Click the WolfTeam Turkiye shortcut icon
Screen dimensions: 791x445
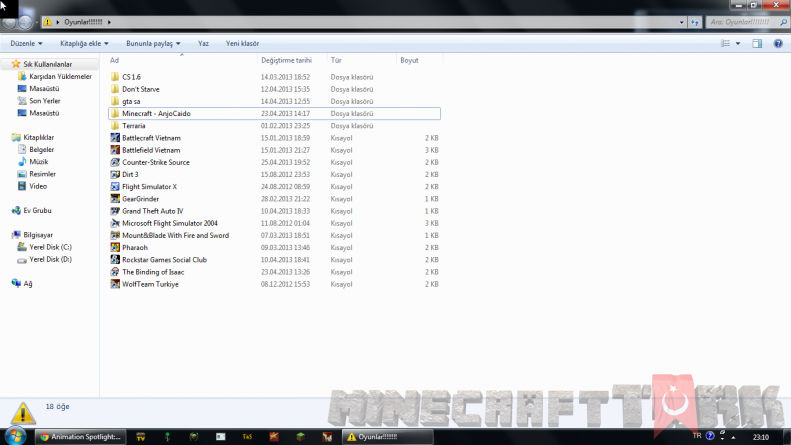(115, 284)
